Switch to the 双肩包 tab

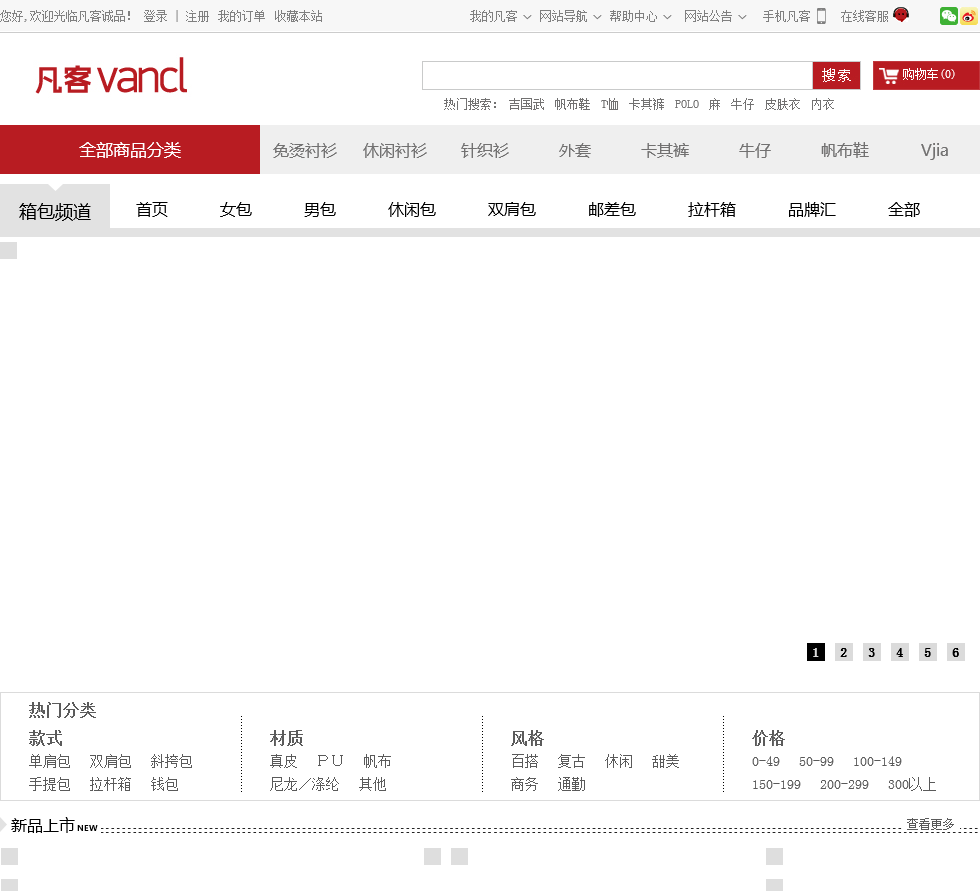[512, 210]
